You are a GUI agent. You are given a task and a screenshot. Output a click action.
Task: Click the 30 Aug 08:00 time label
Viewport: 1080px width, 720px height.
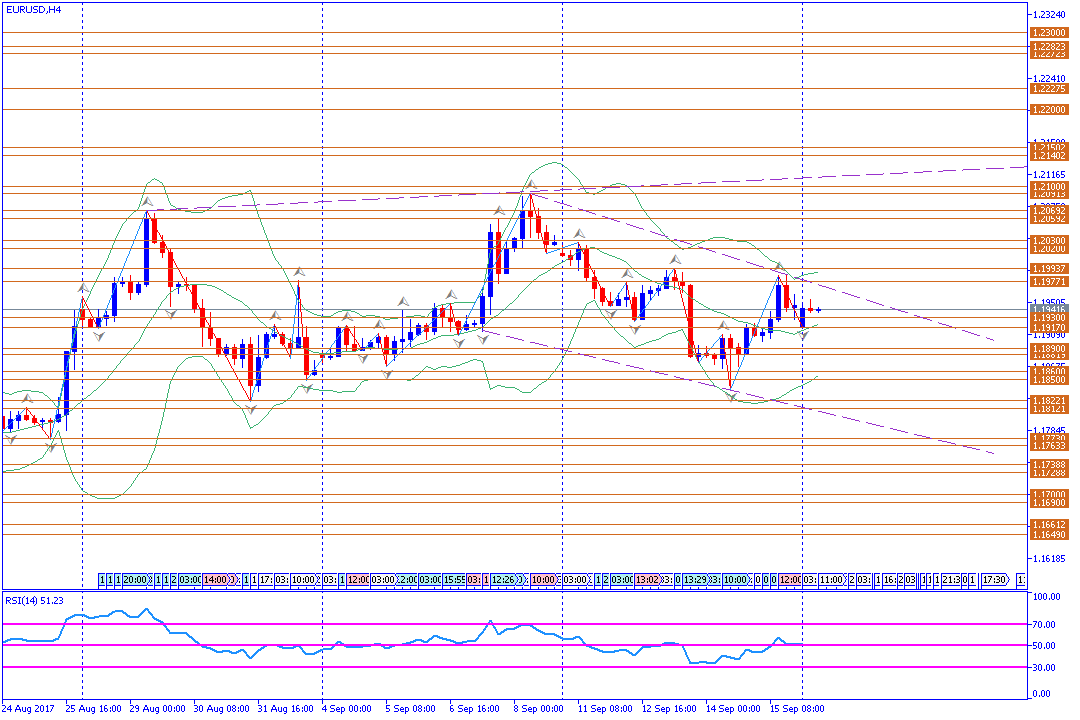221,708
